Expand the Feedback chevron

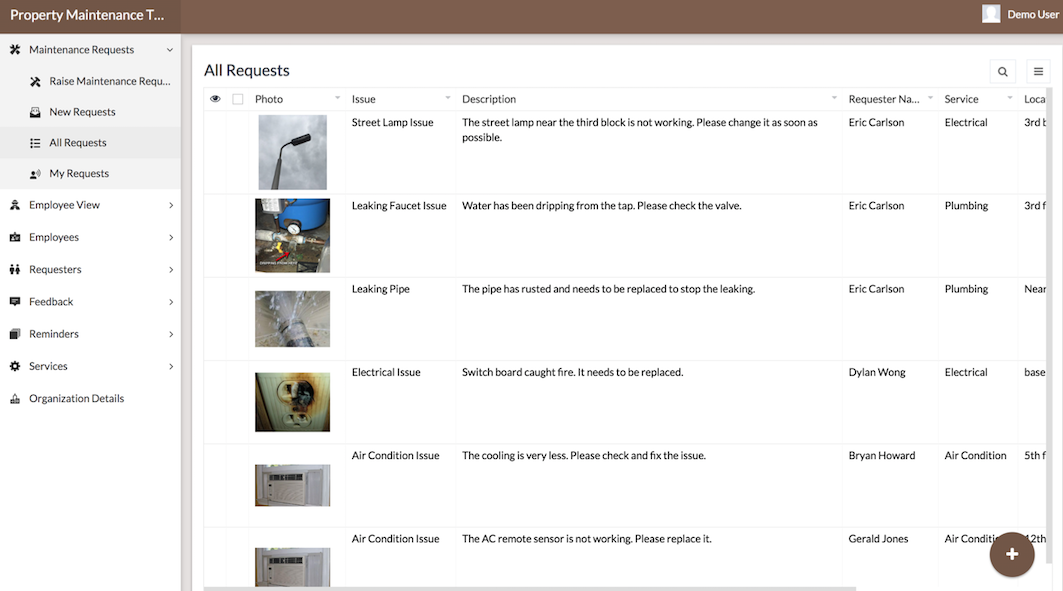171,302
